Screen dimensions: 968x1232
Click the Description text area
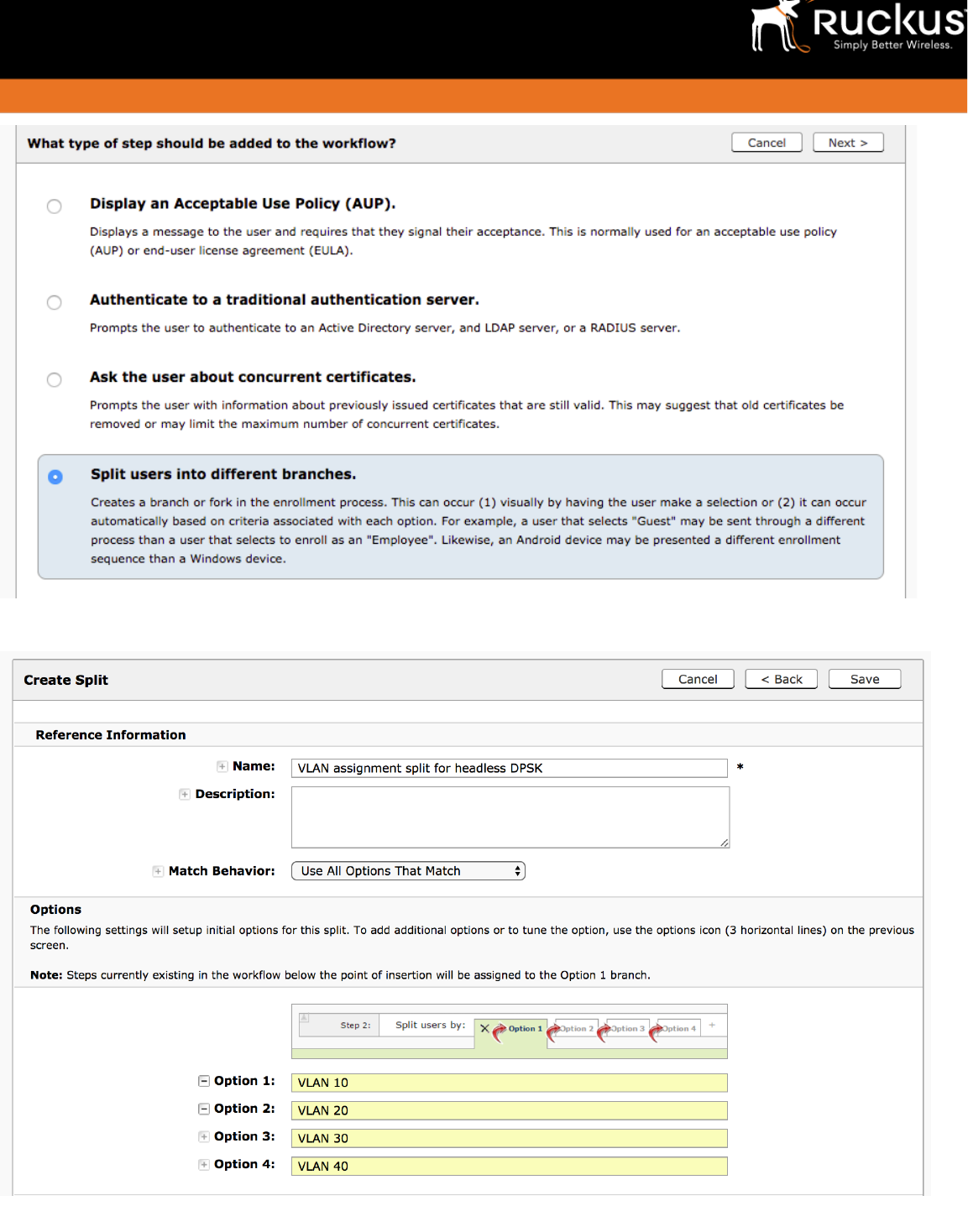[510, 817]
